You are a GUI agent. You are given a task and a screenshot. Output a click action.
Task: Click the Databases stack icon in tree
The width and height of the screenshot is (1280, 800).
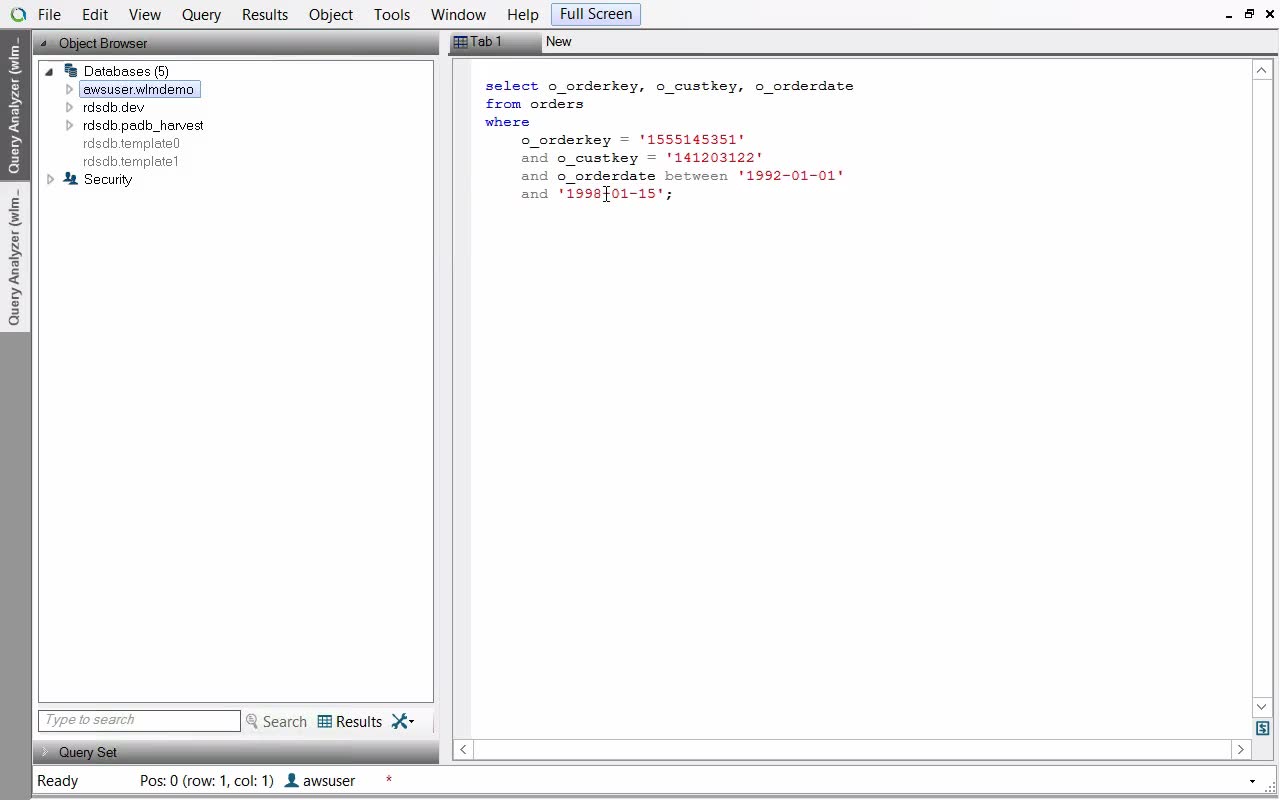[70, 71]
